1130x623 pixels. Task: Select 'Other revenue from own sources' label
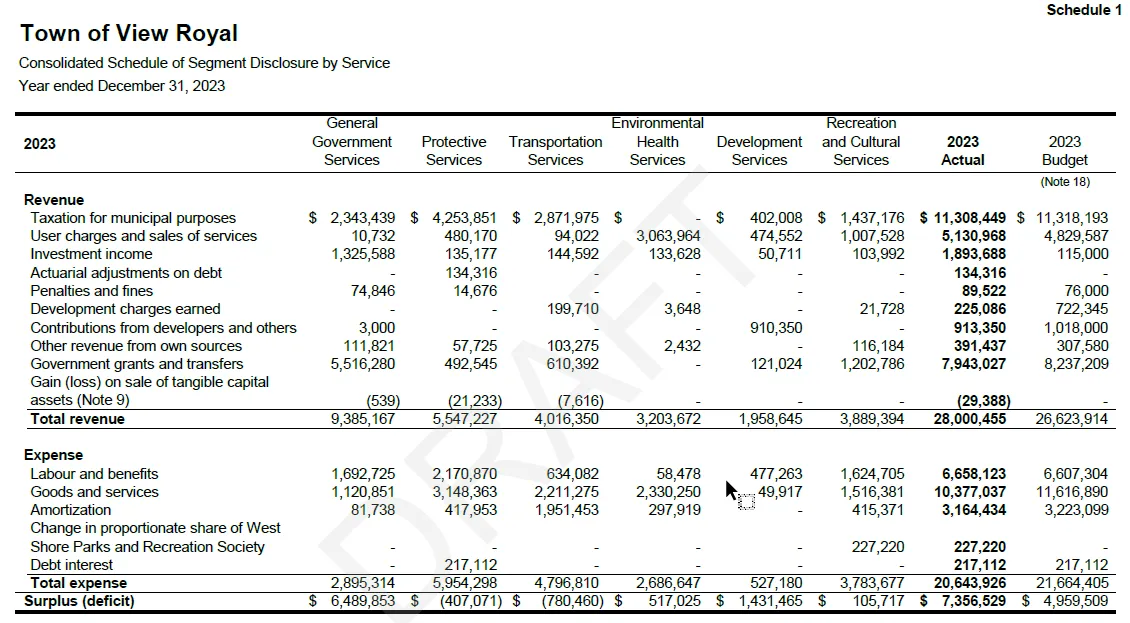pos(136,345)
